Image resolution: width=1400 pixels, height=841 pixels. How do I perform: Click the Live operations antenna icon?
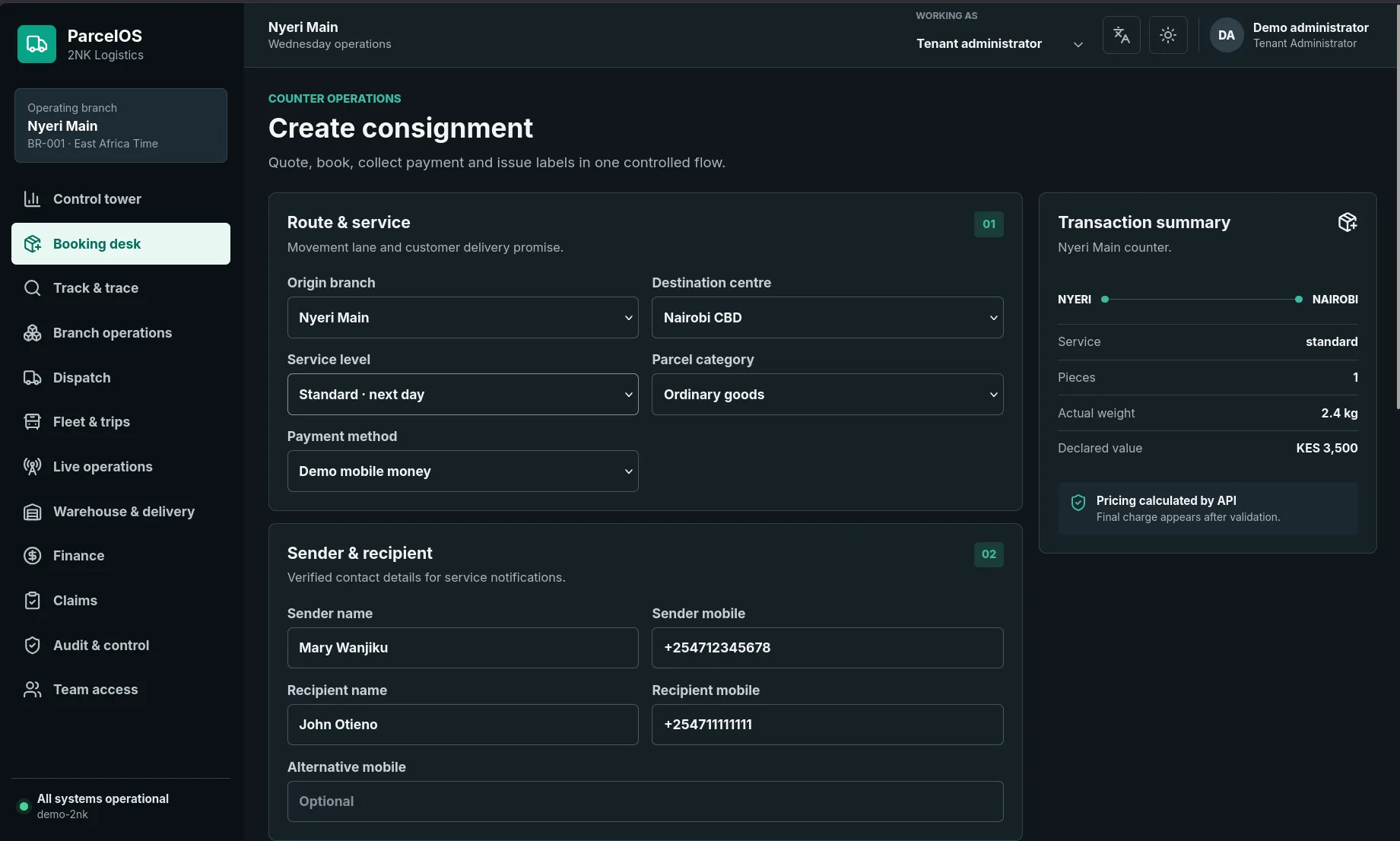pos(32,467)
